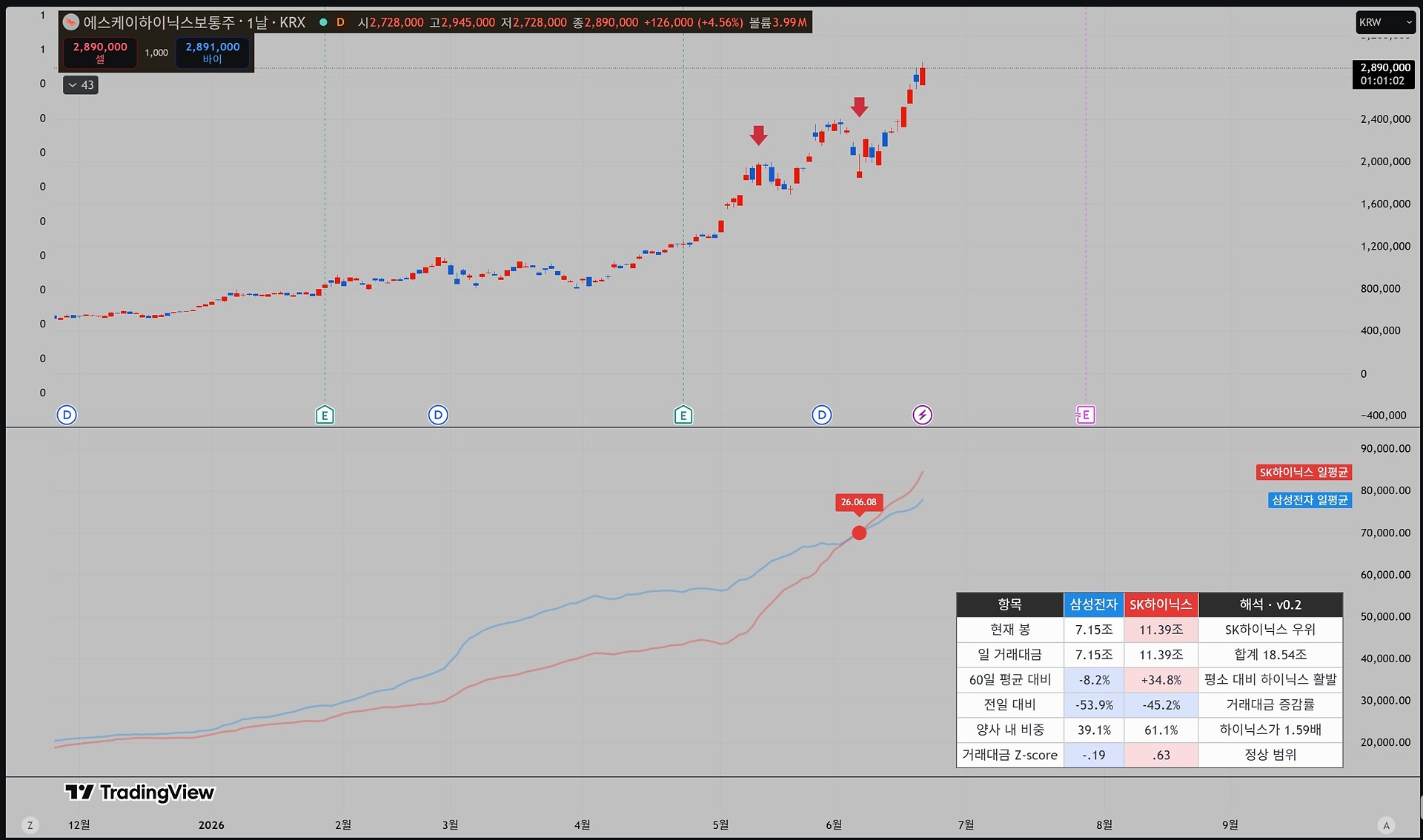The image size is (1423, 840).
Task: Click the 항목 table header cell
Action: (1010, 604)
